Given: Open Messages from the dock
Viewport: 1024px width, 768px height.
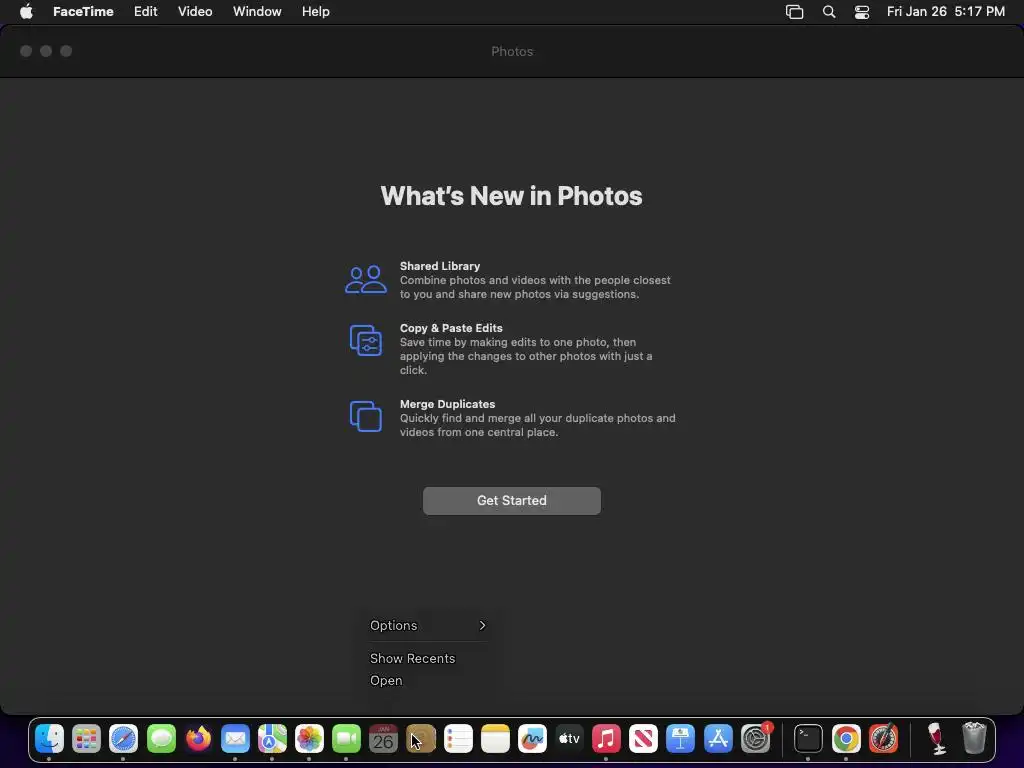Looking at the screenshot, I should coord(161,739).
